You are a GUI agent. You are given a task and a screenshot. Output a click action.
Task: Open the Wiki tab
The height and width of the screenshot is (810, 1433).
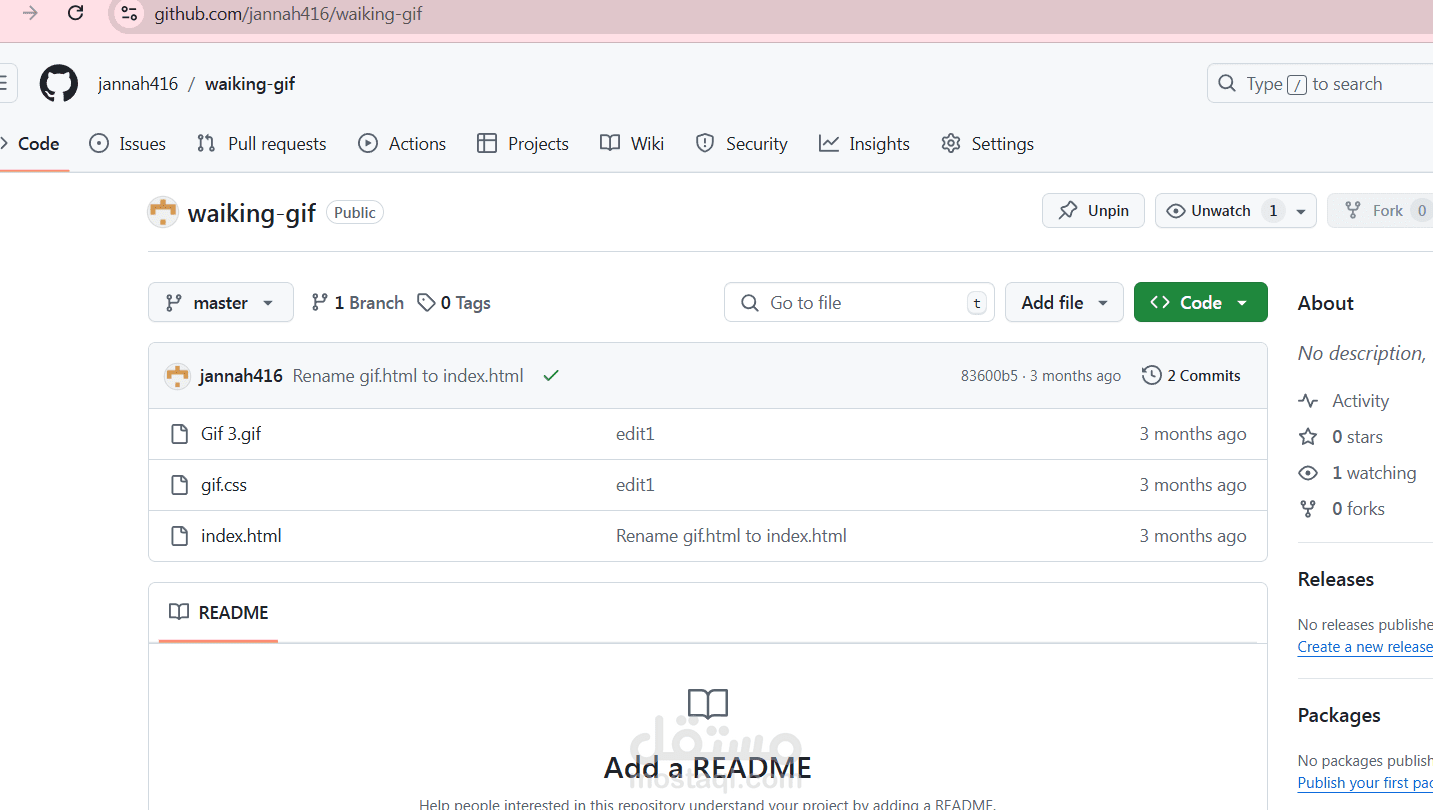point(632,144)
